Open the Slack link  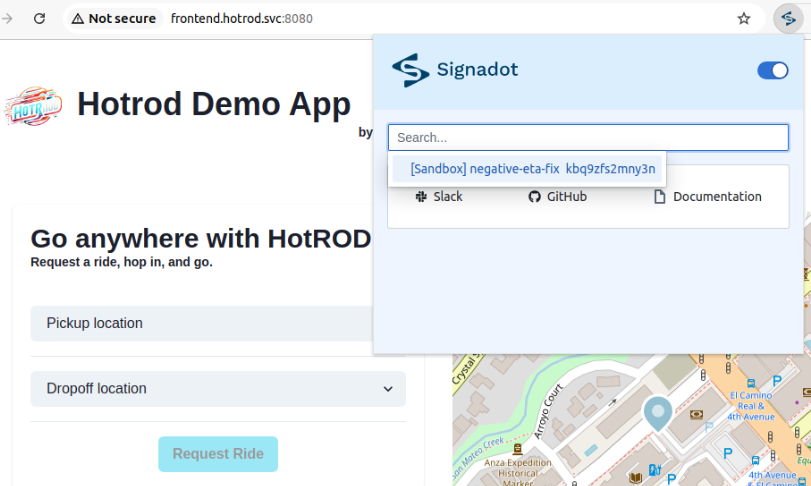(439, 196)
